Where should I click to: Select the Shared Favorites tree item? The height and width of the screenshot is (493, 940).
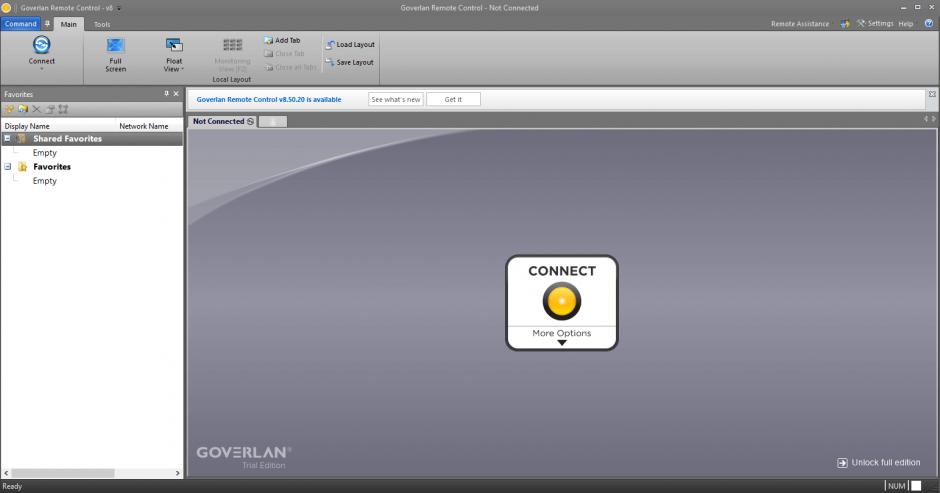point(67,139)
